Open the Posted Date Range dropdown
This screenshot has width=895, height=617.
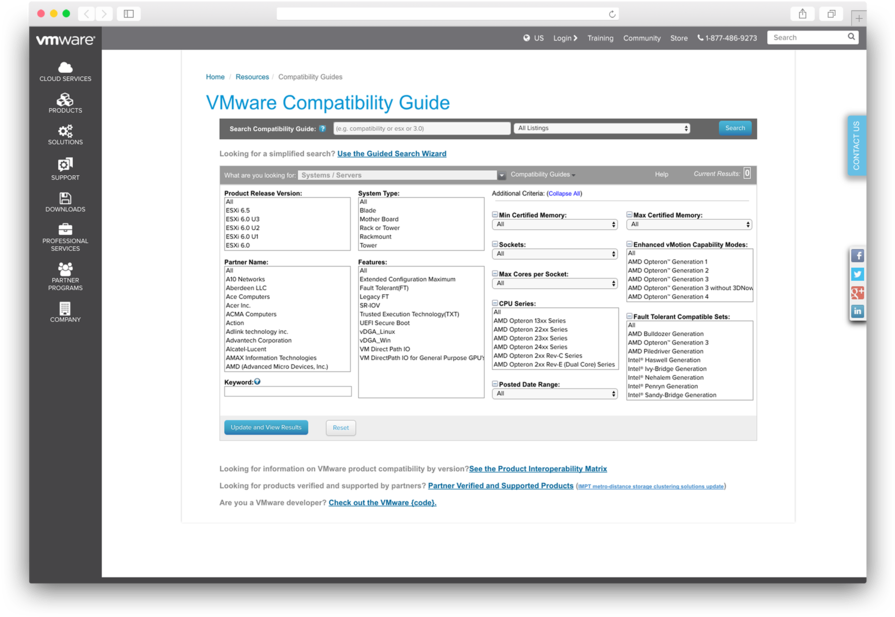pyautogui.click(x=557, y=394)
